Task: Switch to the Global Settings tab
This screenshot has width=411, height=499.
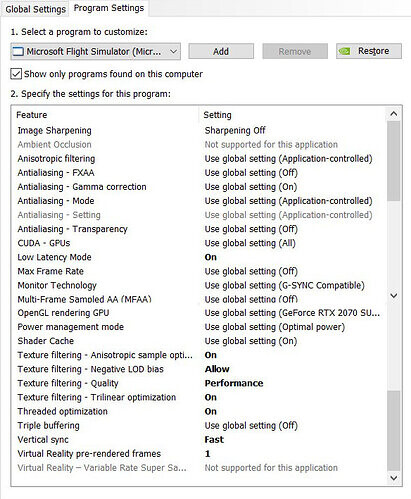Action: [35, 9]
